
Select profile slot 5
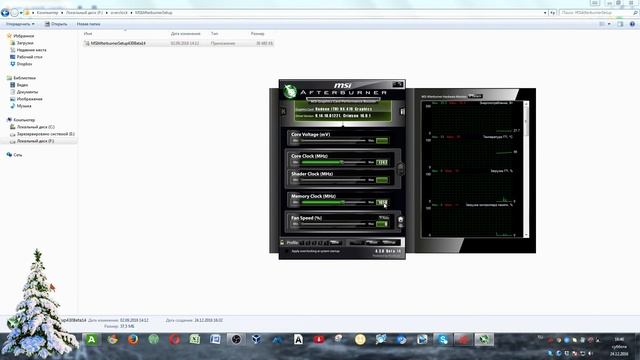[x=326, y=243]
